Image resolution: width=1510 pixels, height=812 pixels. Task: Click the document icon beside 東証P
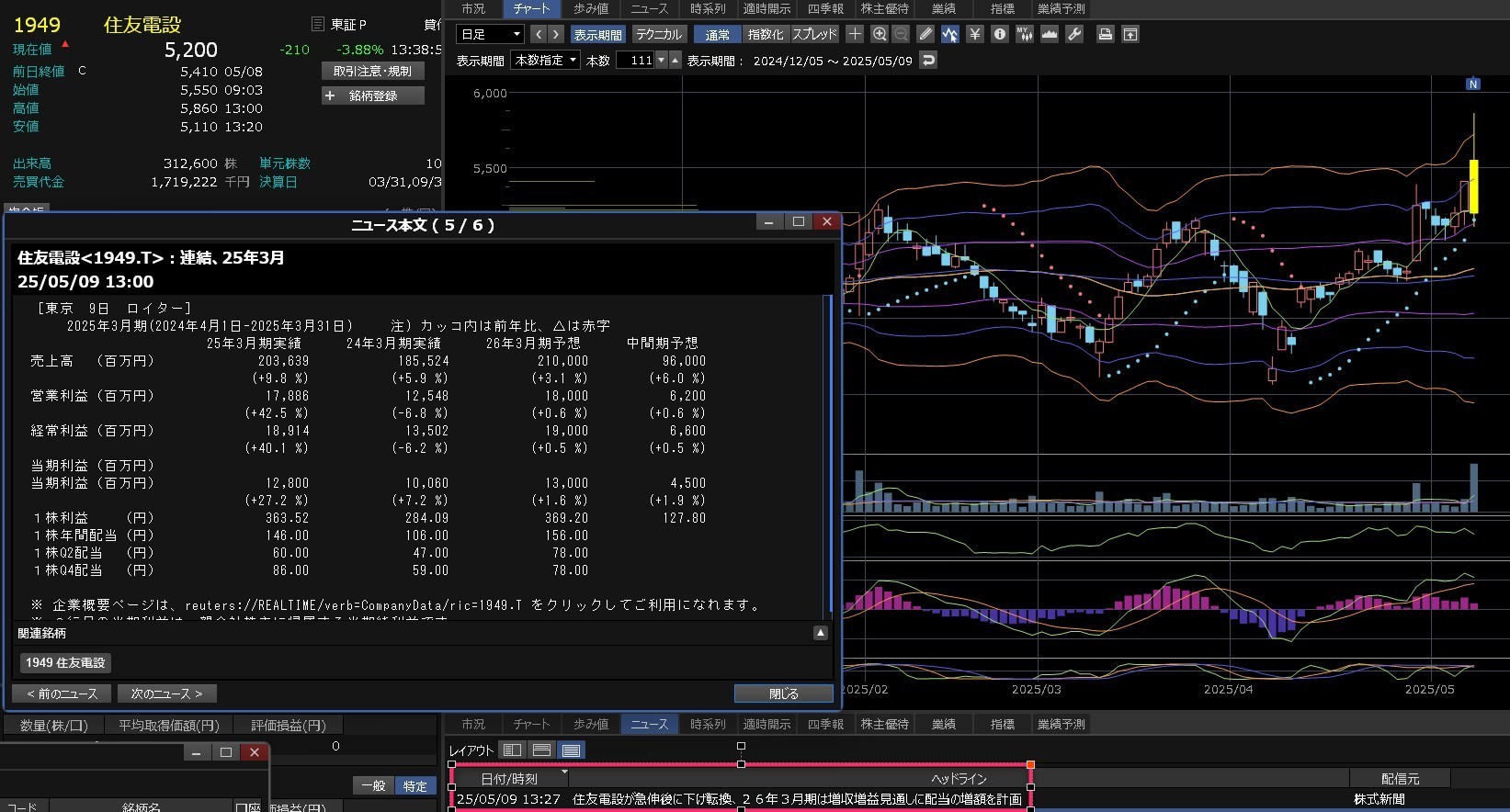(318, 24)
